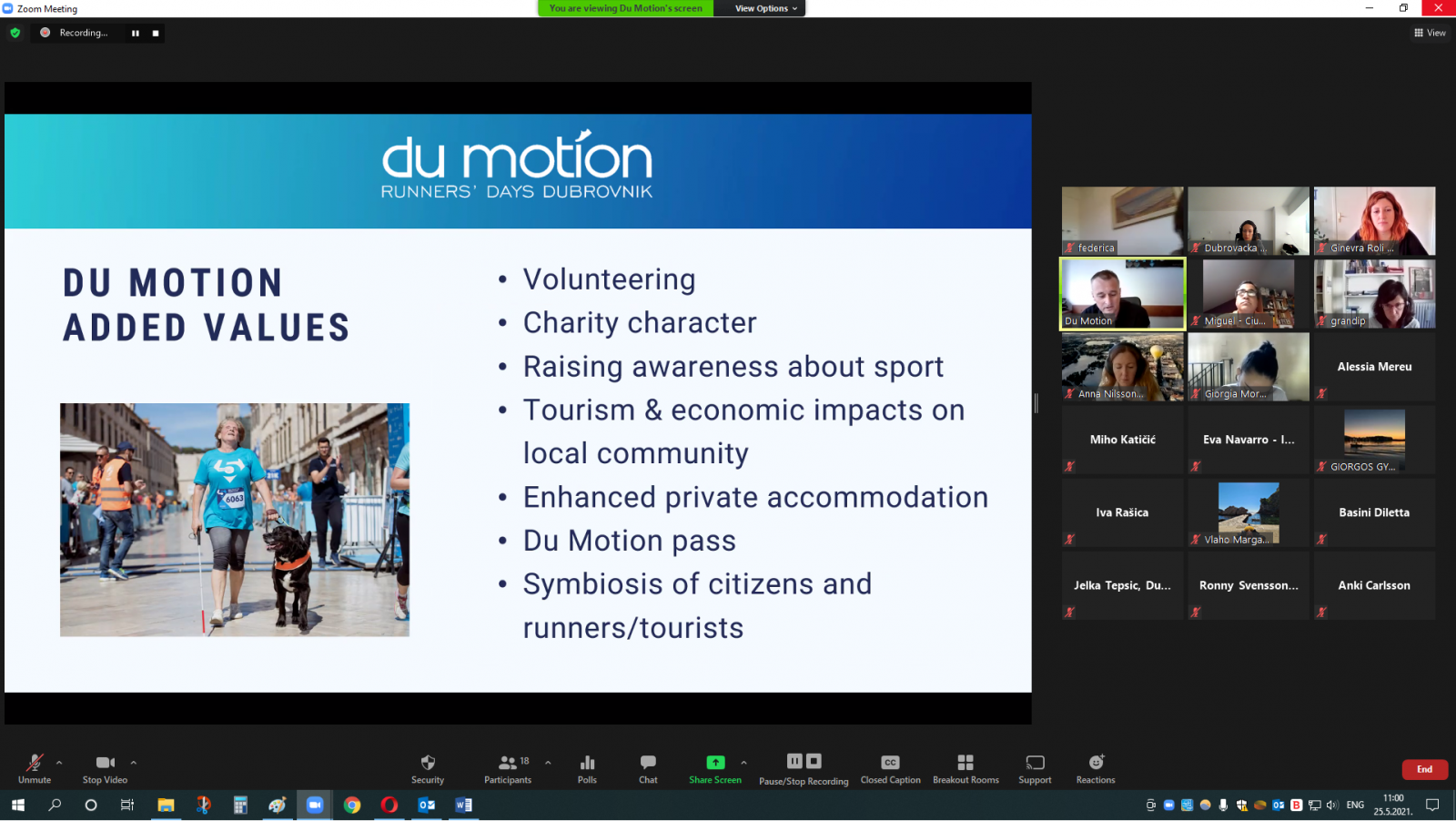Click the du motion logo on slide
The height and width of the screenshot is (821, 1456).
[x=517, y=165]
